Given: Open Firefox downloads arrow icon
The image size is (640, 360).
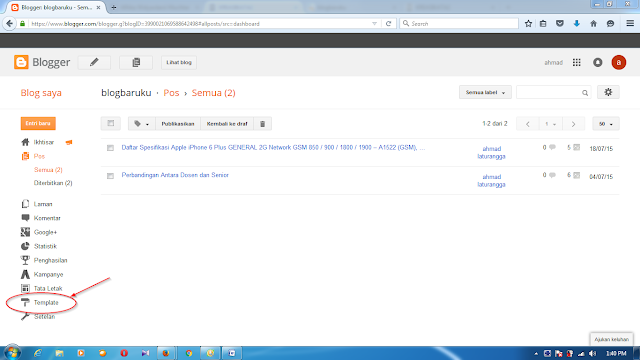Looking at the screenshot, I should point(576,24).
